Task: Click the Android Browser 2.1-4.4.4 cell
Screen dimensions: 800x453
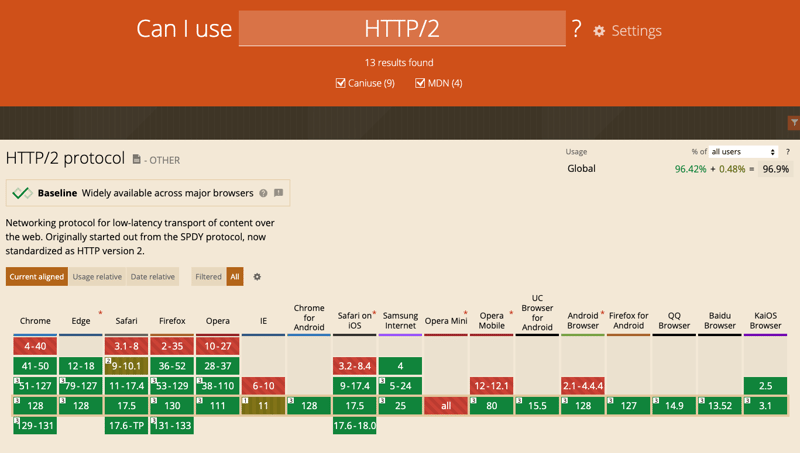Action: click(x=583, y=386)
